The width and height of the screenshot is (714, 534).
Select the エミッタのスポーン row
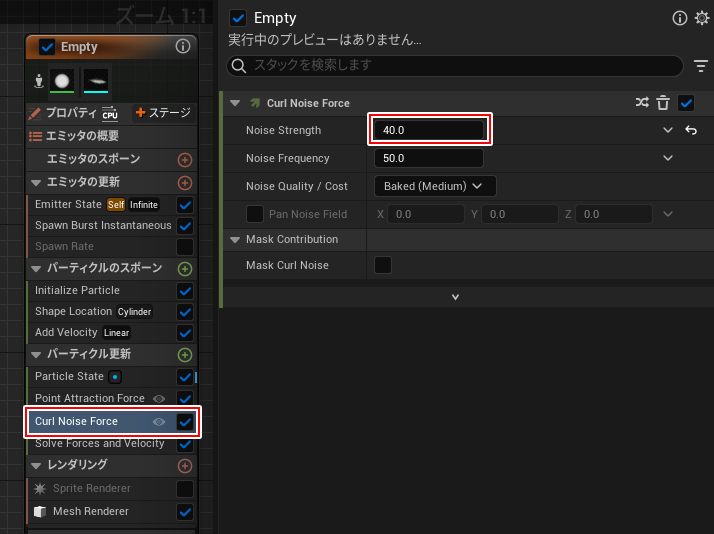point(112,159)
